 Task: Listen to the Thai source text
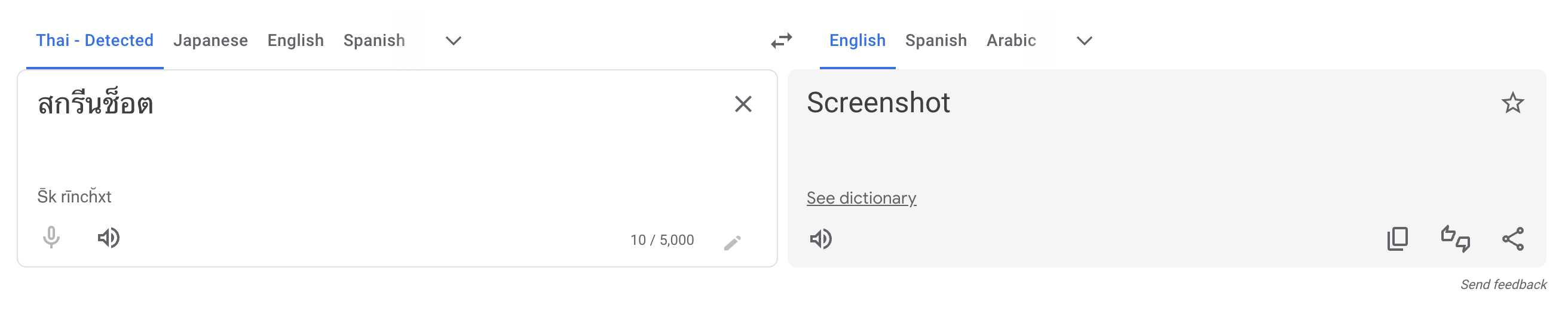(108, 238)
